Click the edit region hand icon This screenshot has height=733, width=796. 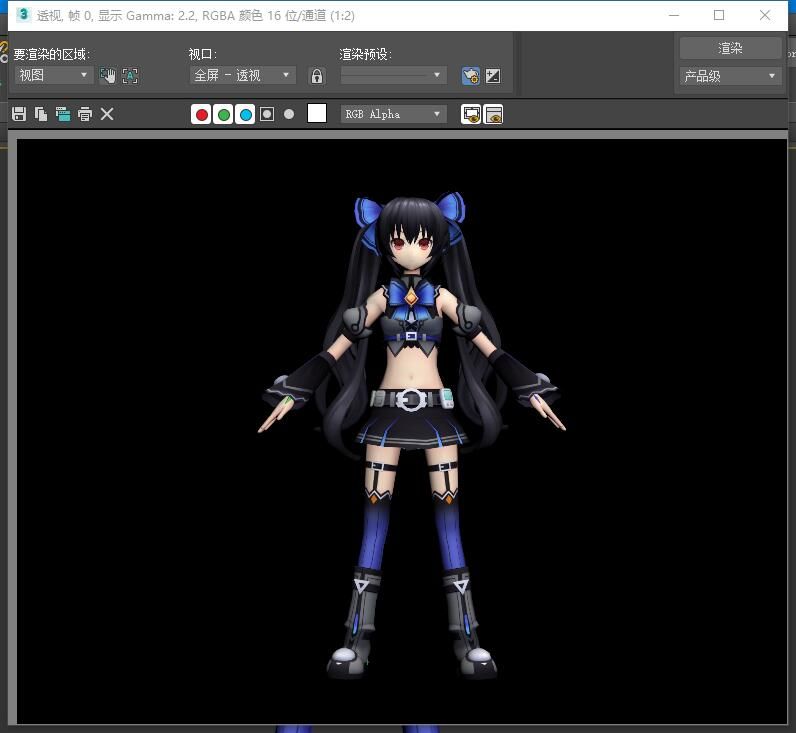108,76
